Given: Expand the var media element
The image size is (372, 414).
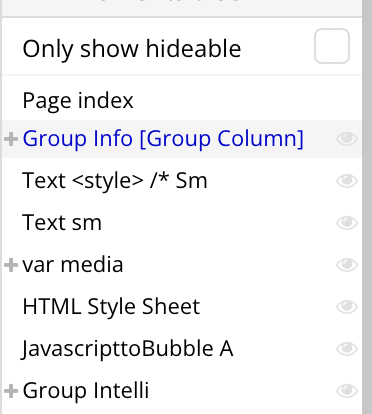Looking at the screenshot, I should 11,265.
